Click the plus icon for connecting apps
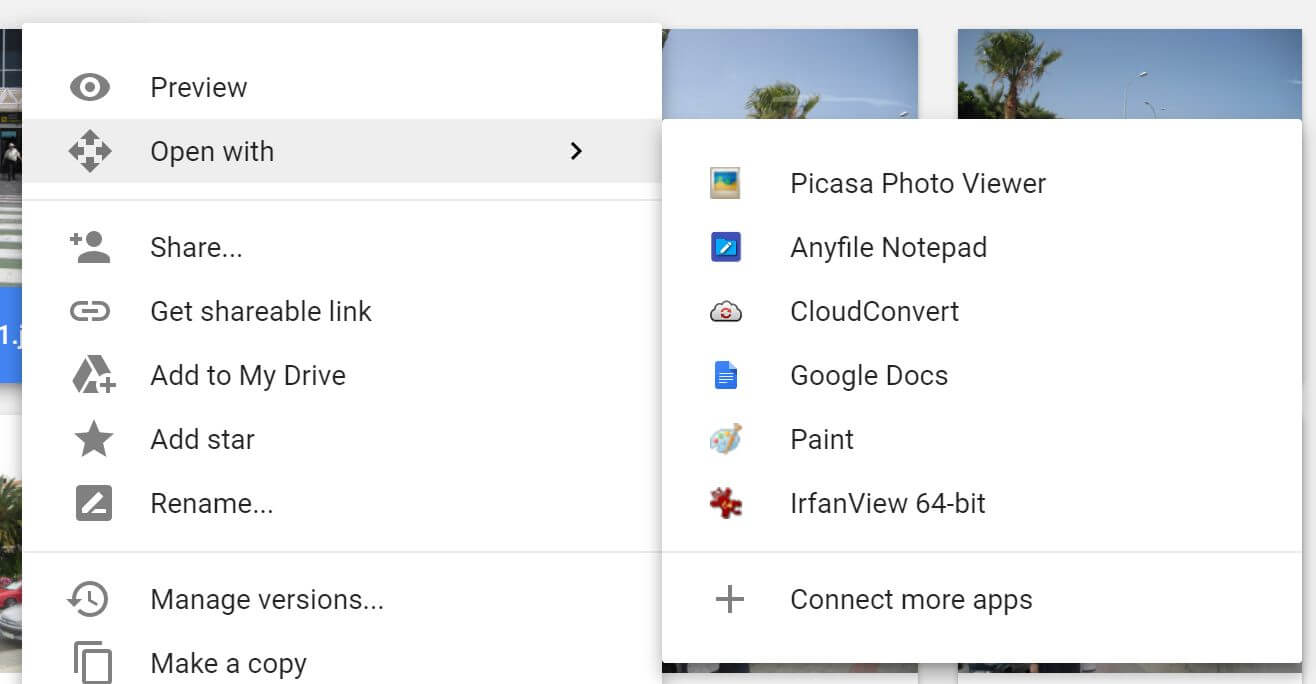 (729, 600)
